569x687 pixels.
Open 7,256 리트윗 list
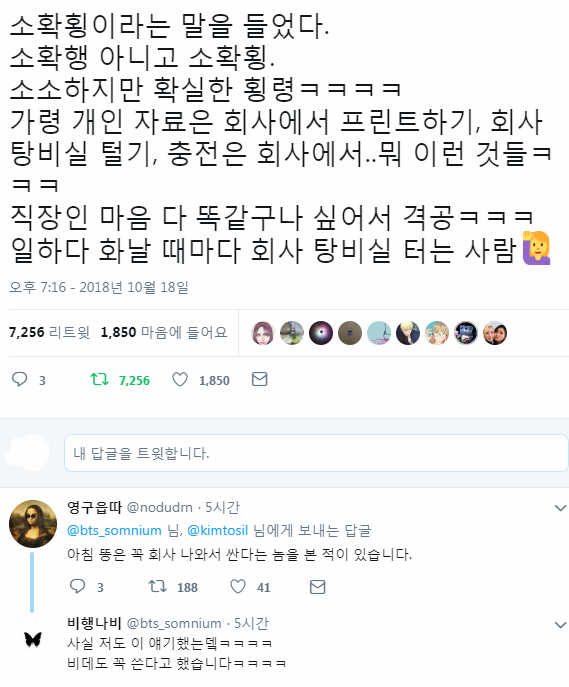coord(49,332)
